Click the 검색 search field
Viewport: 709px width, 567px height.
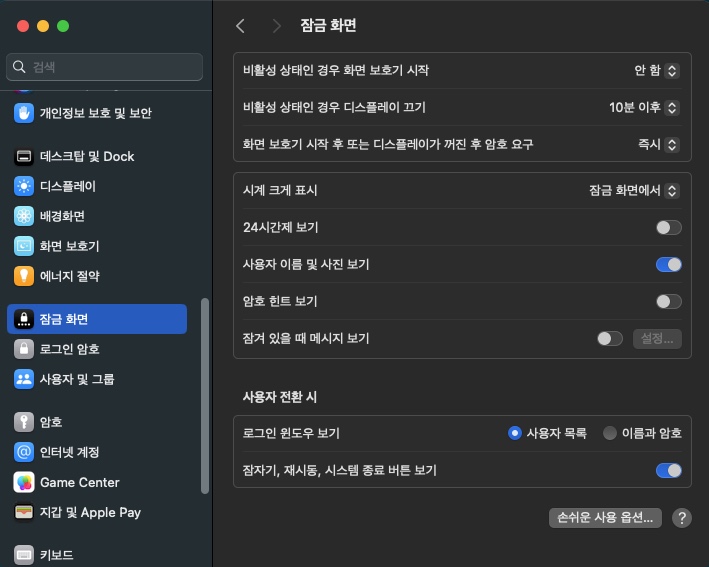tap(104, 67)
